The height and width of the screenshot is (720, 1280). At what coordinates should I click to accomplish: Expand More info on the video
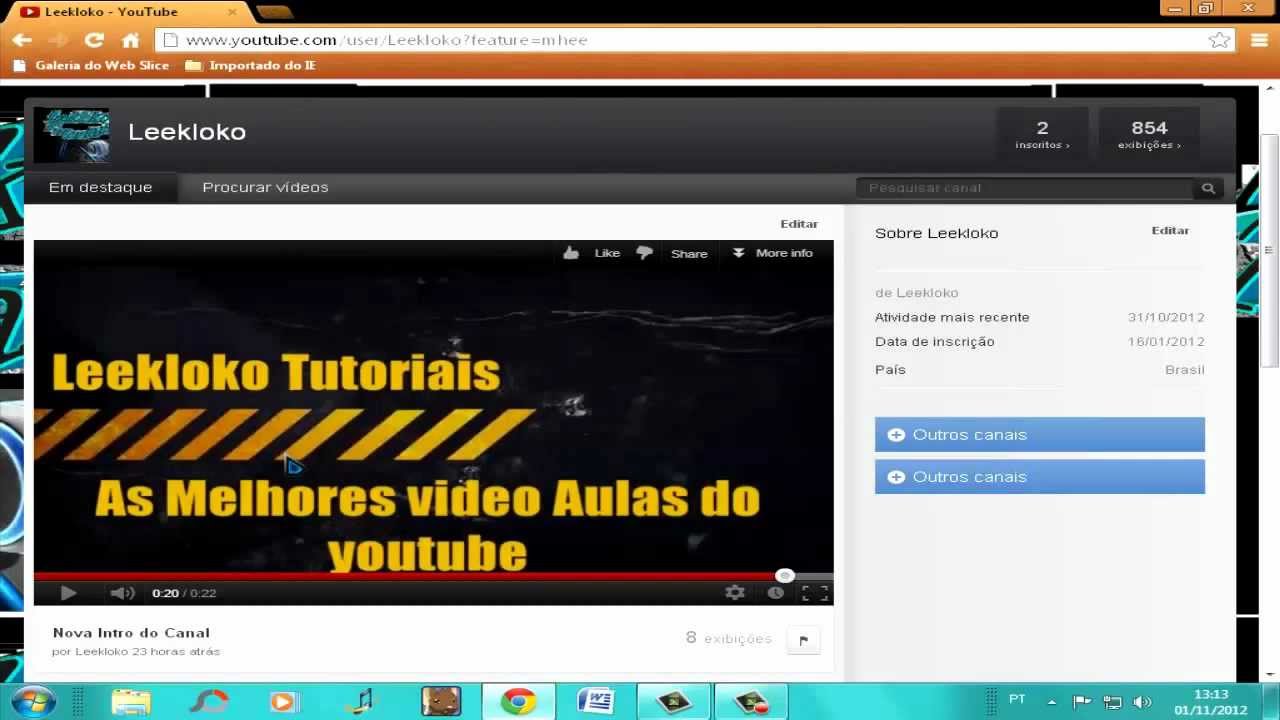[772, 253]
